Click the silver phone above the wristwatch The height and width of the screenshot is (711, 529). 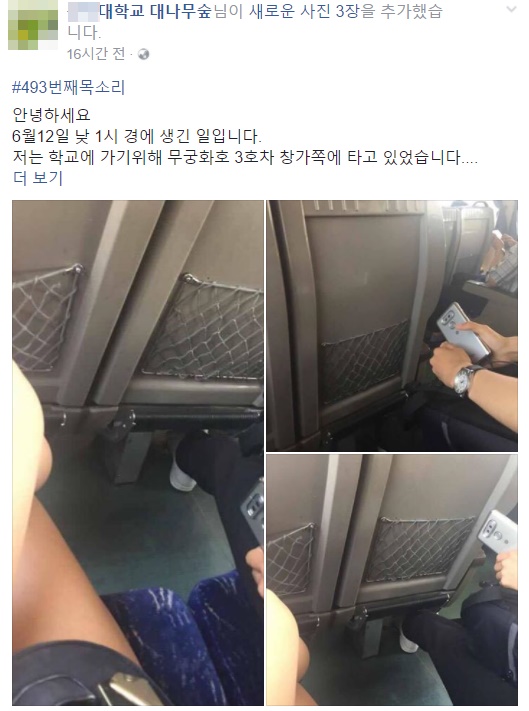pyautogui.click(x=463, y=331)
